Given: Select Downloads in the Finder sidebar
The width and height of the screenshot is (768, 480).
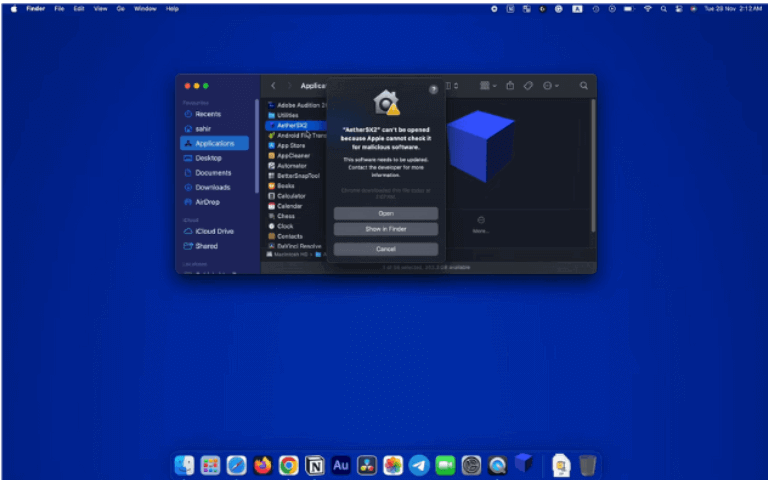Looking at the screenshot, I should [214, 187].
